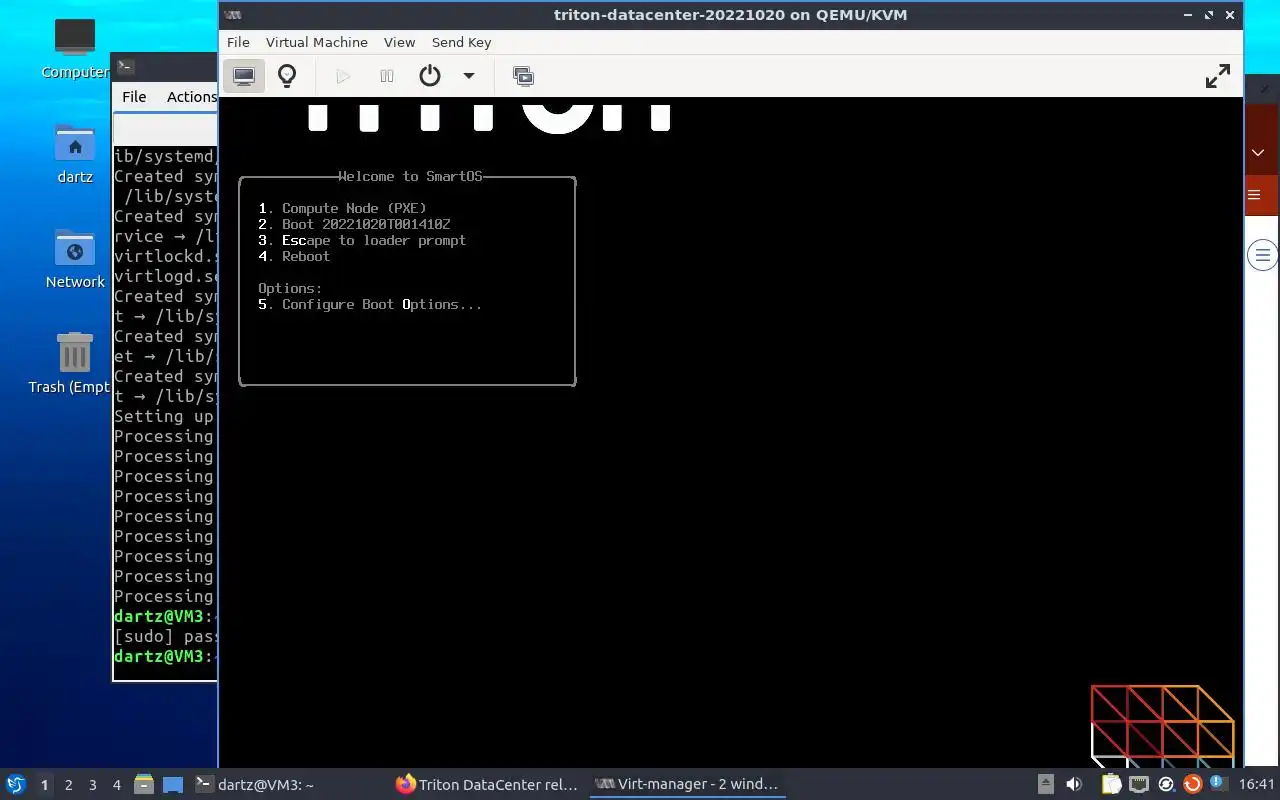This screenshot has width=1280, height=800.
Task: Click circled list icon in background window
Action: click(1262, 255)
